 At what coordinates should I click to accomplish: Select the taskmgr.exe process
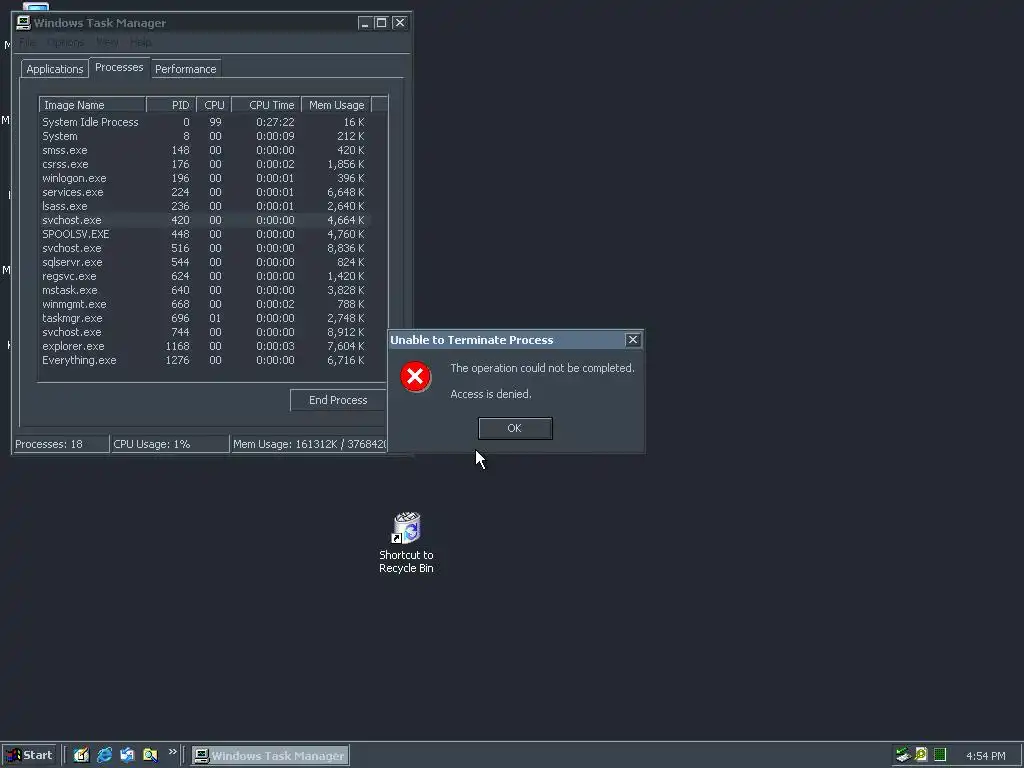[x=205, y=319]
